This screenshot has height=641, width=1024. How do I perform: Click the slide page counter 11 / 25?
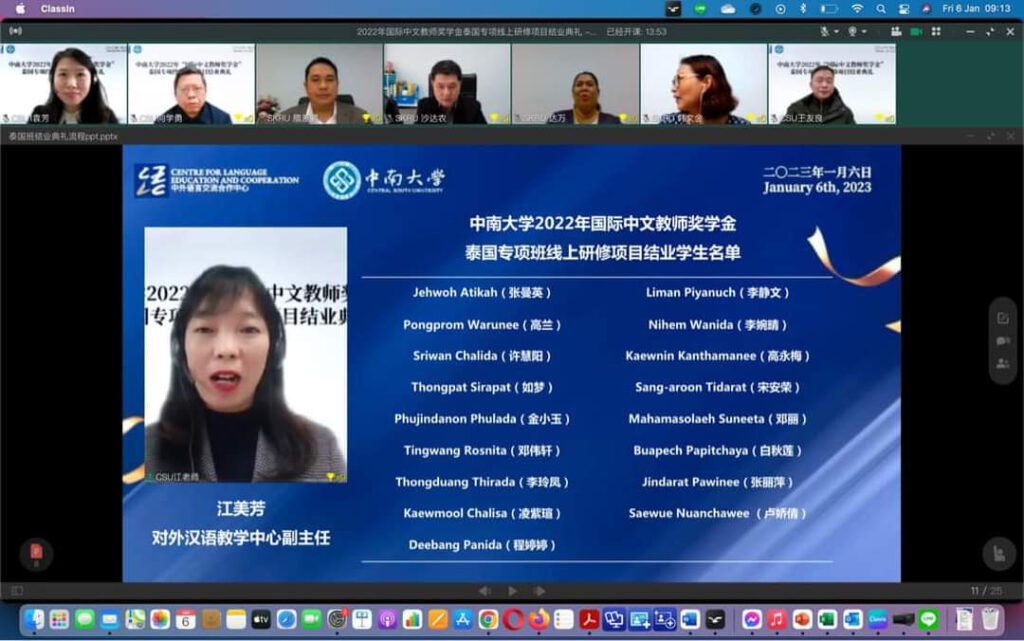pyautogui.click(x=985, y=591)
